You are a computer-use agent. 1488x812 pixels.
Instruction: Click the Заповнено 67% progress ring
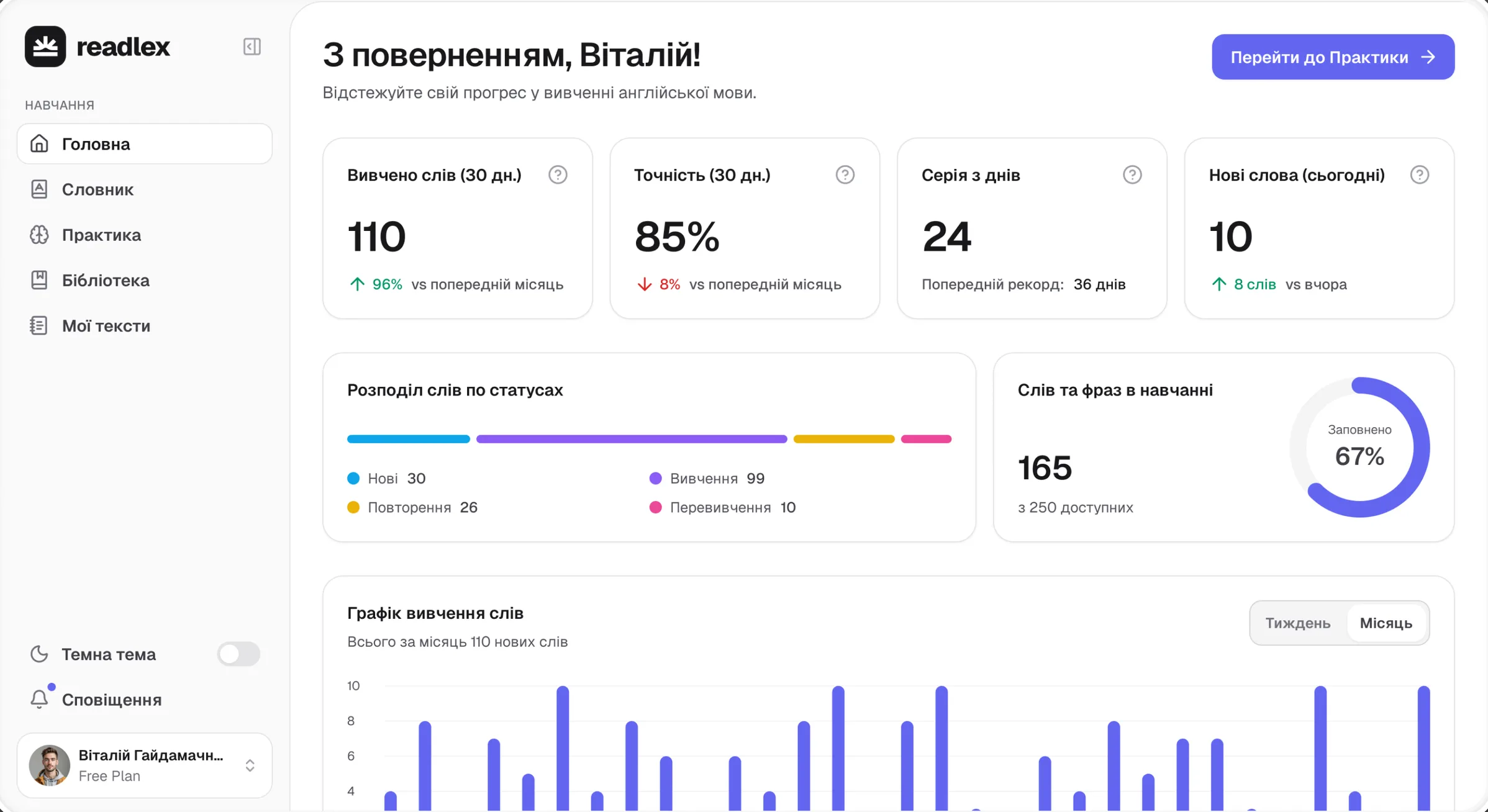[1359, 447]
